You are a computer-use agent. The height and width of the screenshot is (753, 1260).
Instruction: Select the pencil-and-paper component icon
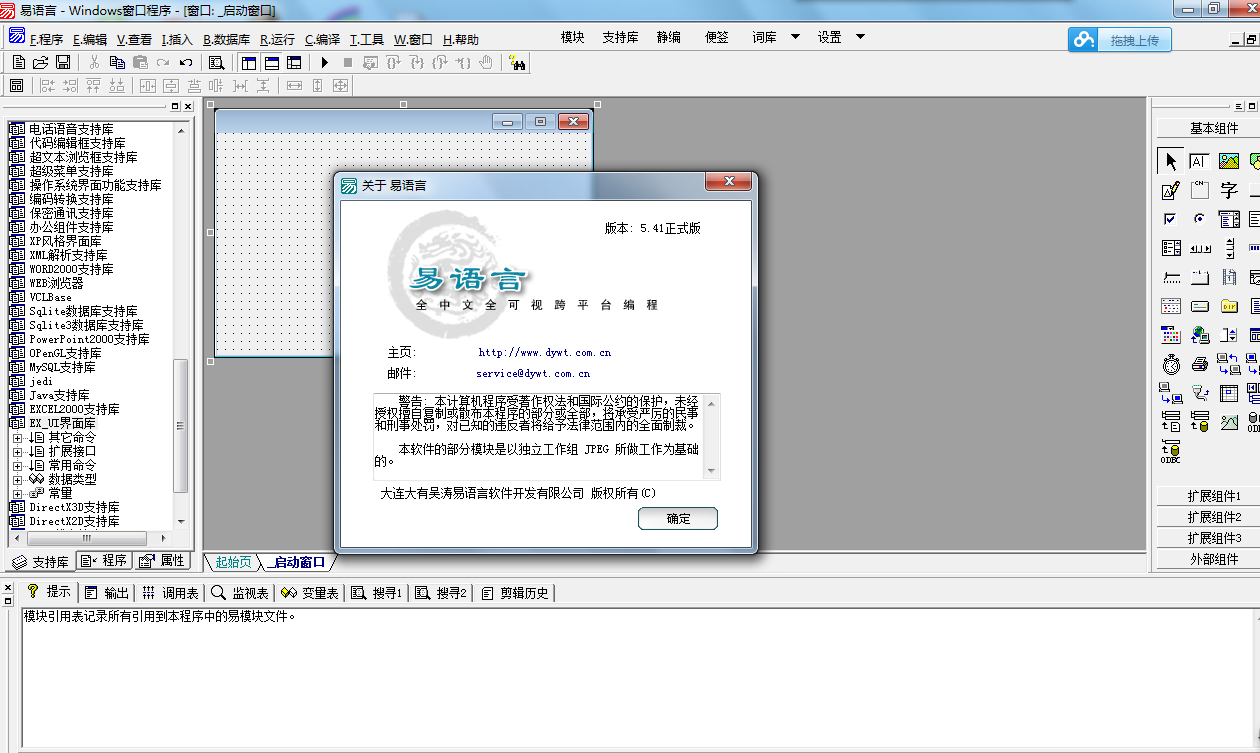[1170, 190]
